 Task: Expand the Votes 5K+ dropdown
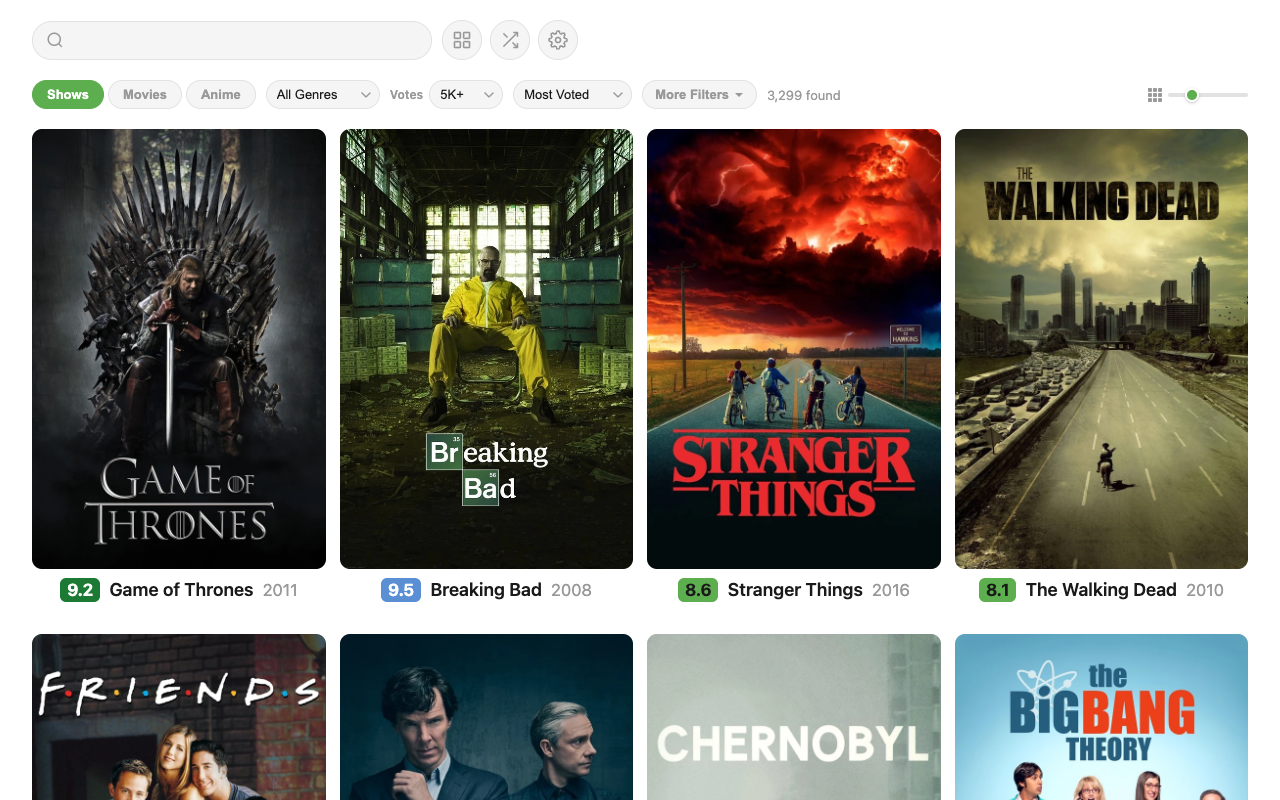coord(465,94)
